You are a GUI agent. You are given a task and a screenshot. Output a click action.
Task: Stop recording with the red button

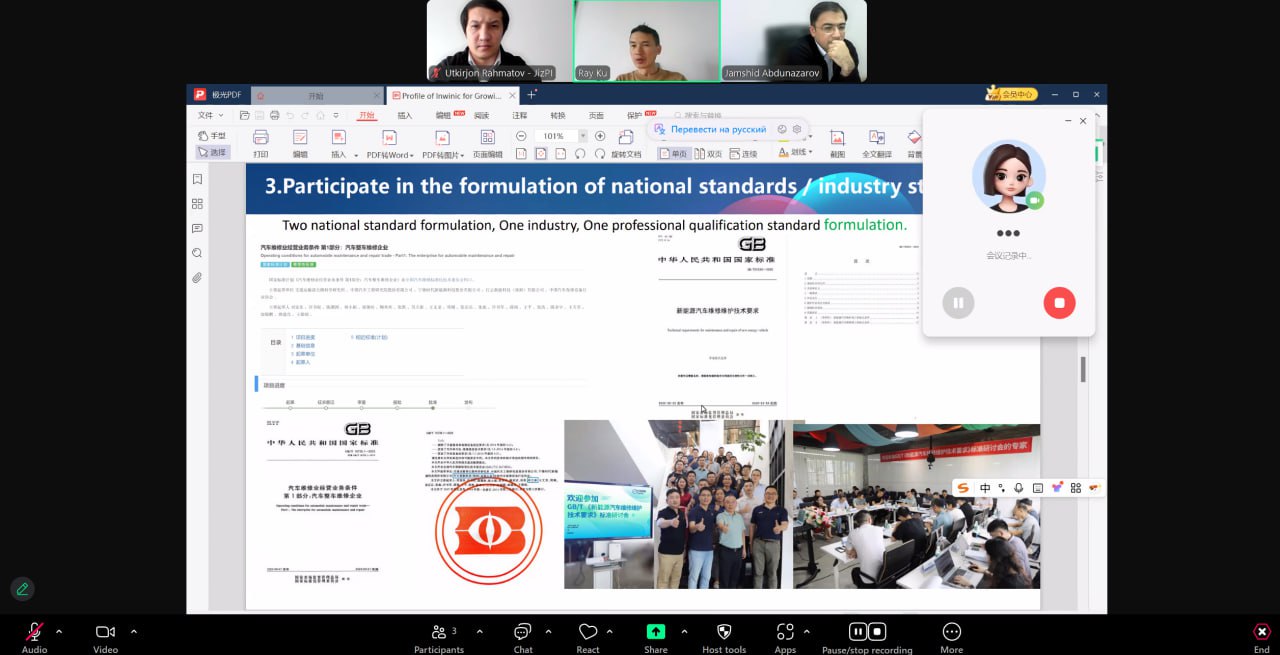1059,303
